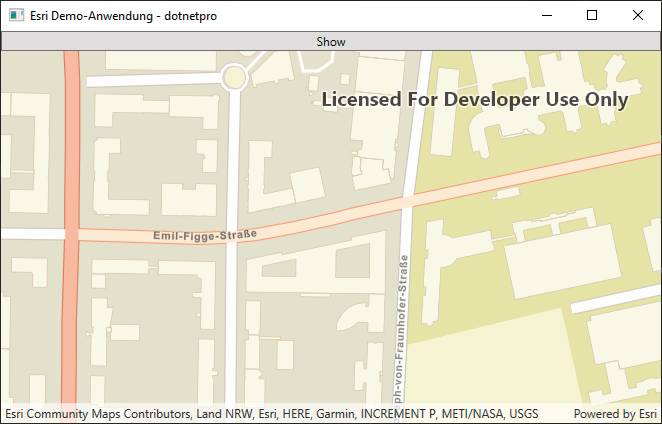This screenshot has height=424, width=662.
Task: Click the Esri Community Maps Contributors attribution
Action: 272,413
